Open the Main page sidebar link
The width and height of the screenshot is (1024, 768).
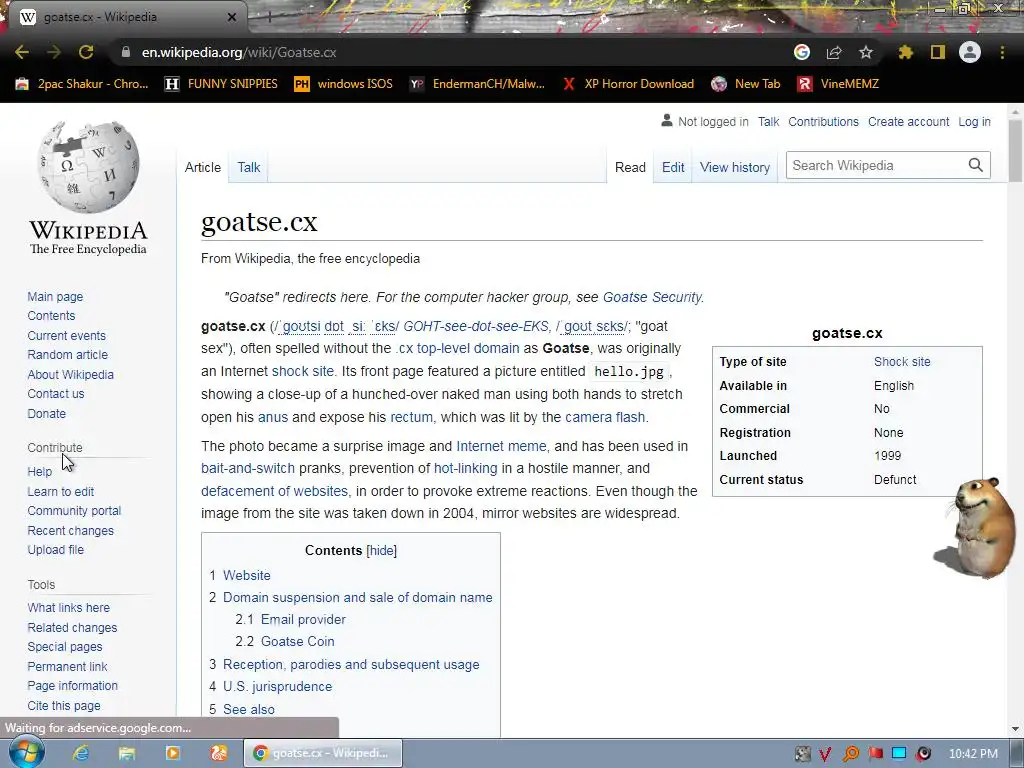55,296
